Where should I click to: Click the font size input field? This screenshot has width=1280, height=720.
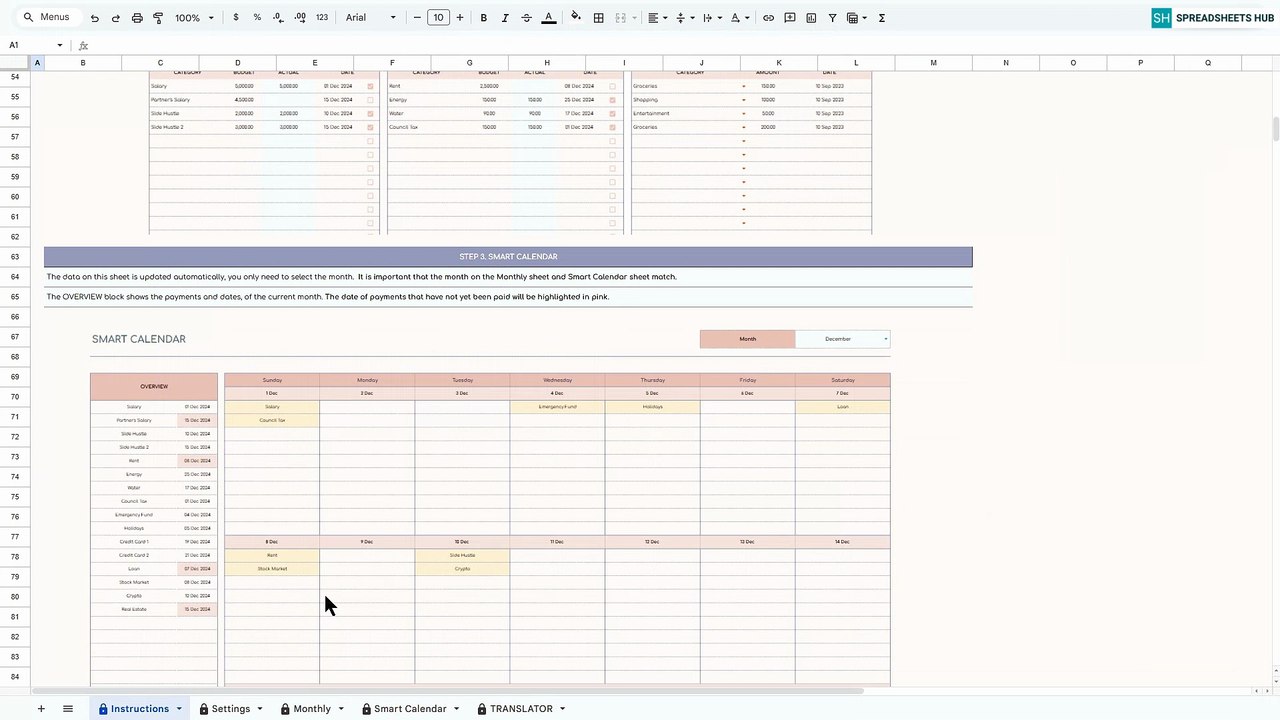click(438, 18)
